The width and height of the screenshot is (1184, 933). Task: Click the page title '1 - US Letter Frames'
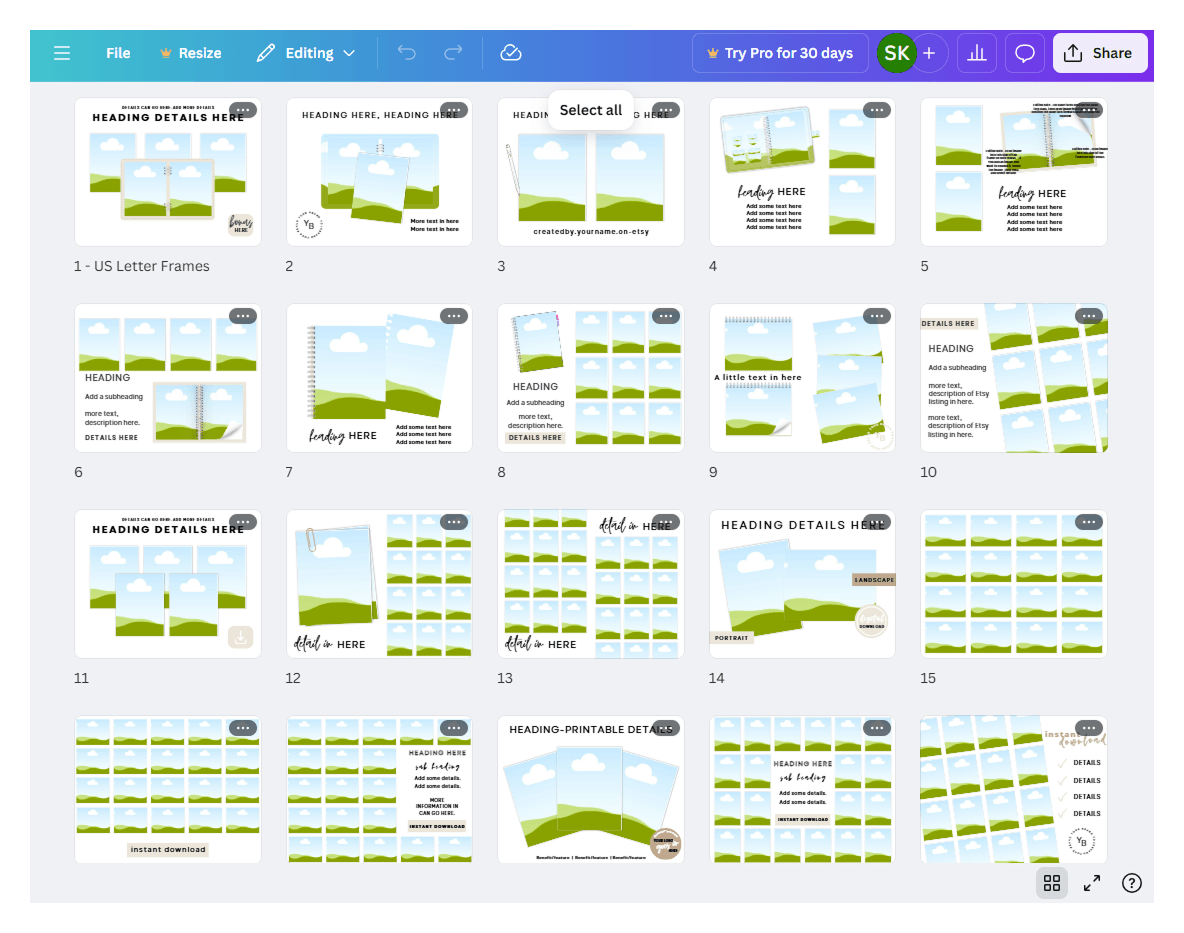coord(142,266)
